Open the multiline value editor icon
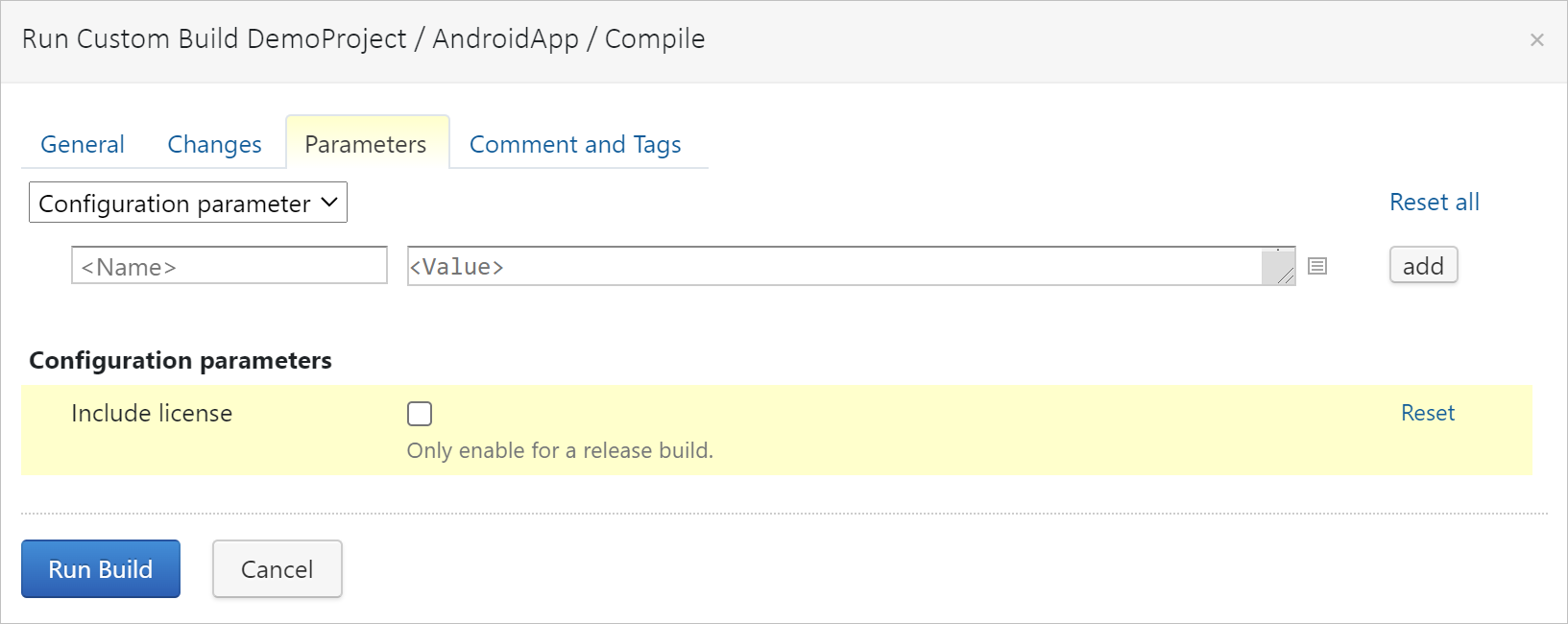 tap(1317, 266)
